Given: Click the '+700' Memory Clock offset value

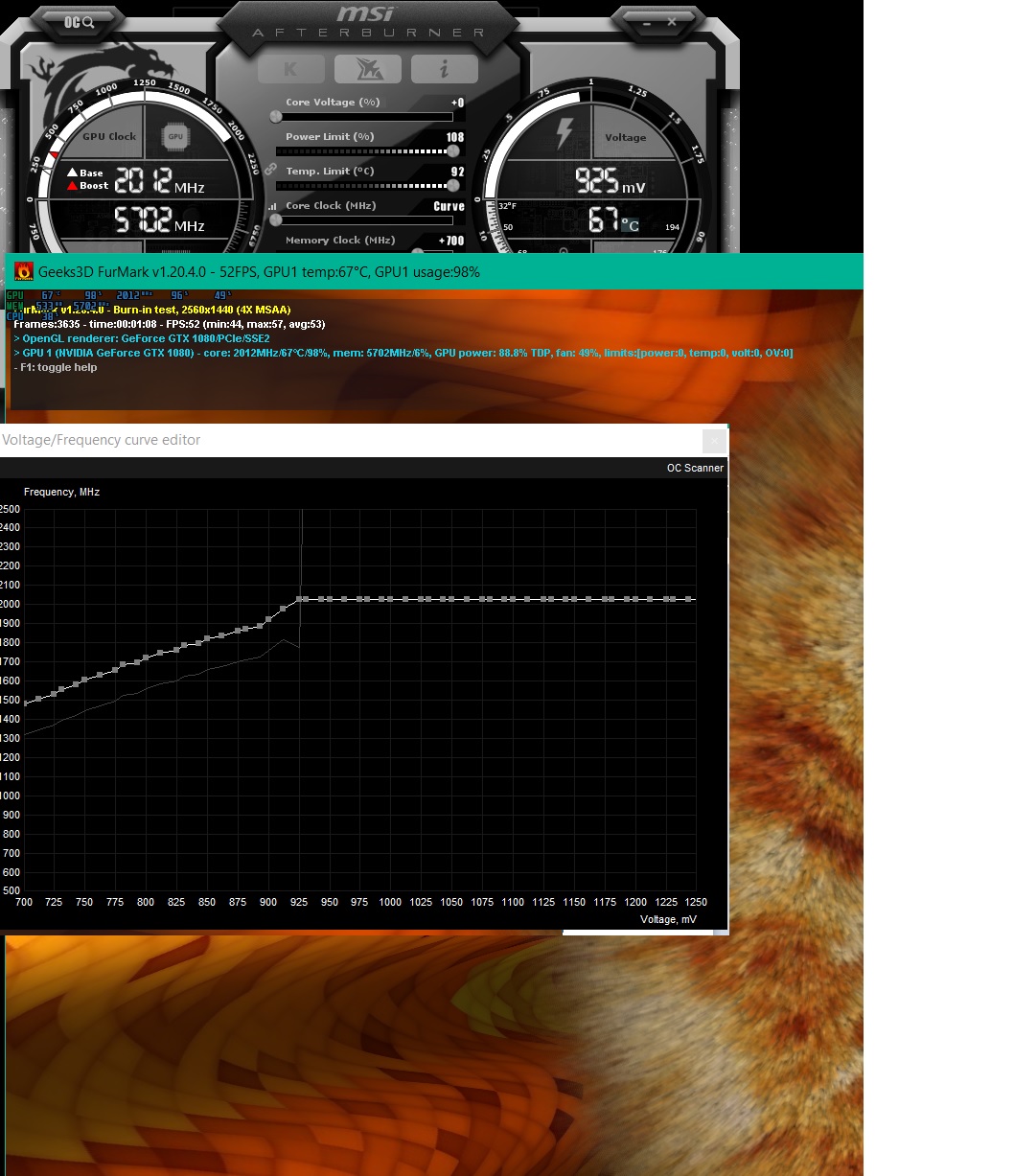Looking at the screenshot, I should pyautogui.click(x=451, y=241).
